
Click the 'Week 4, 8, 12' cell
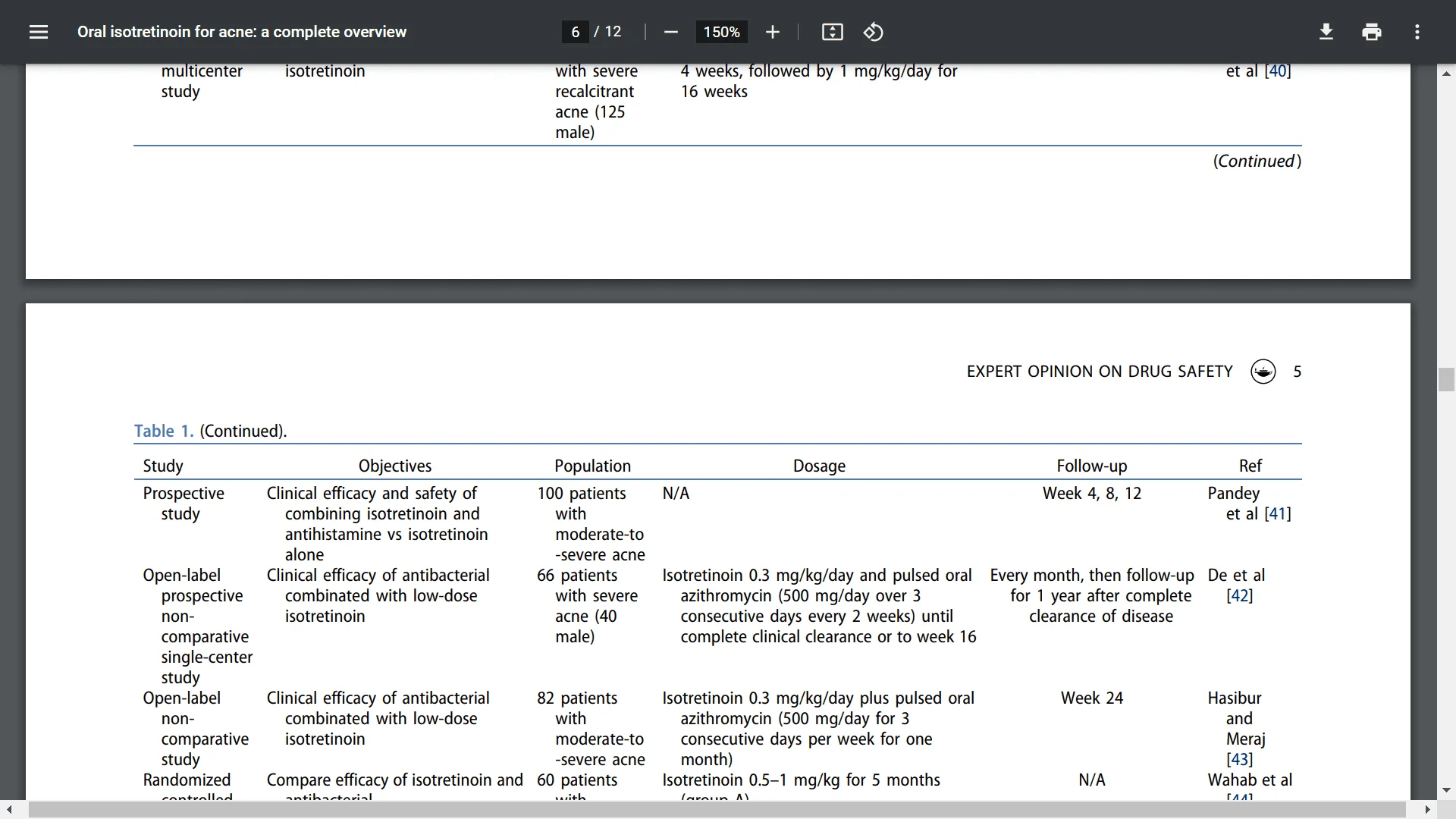pos(1092,493)
